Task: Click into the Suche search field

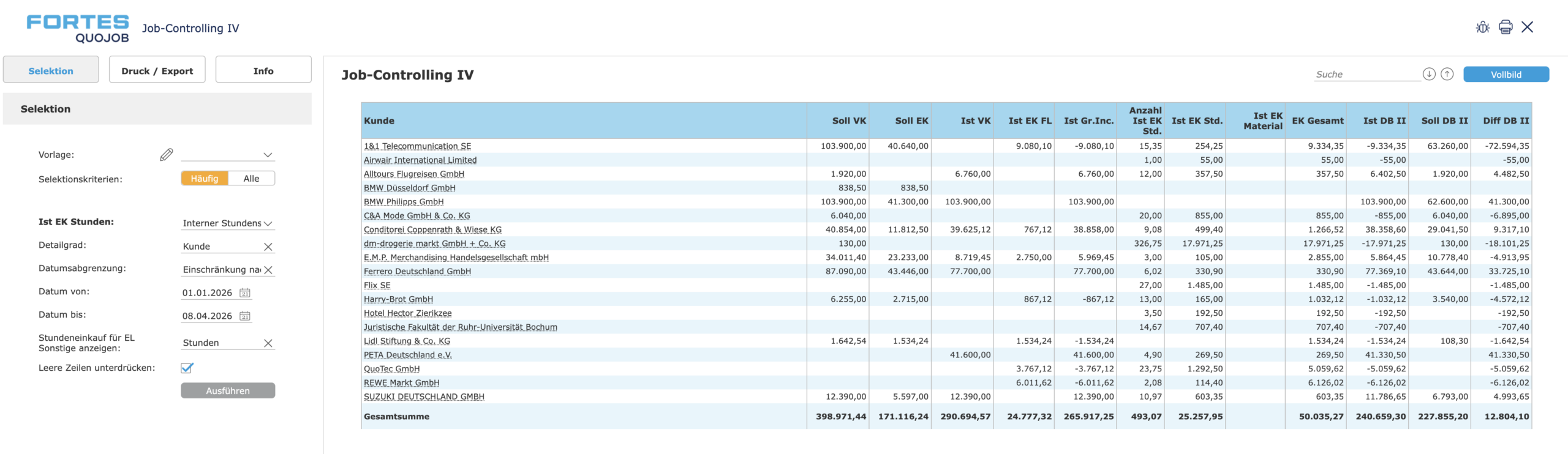Action: [1366, 75]
